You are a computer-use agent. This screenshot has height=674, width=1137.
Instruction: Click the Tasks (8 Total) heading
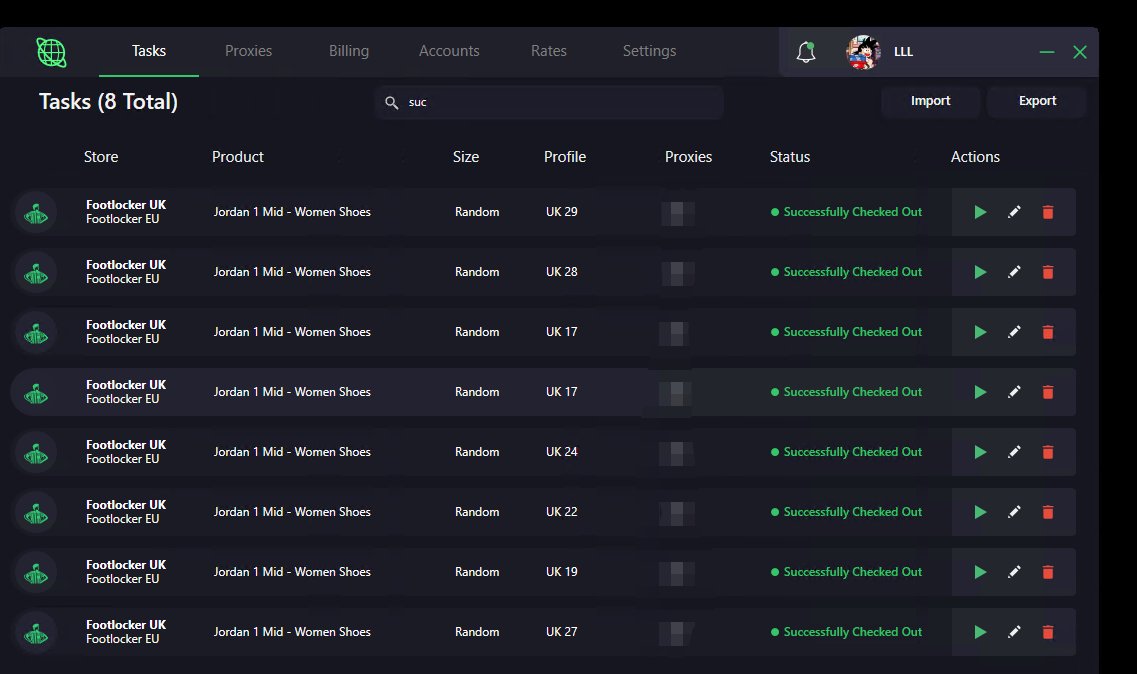click(x=108, y=102)
